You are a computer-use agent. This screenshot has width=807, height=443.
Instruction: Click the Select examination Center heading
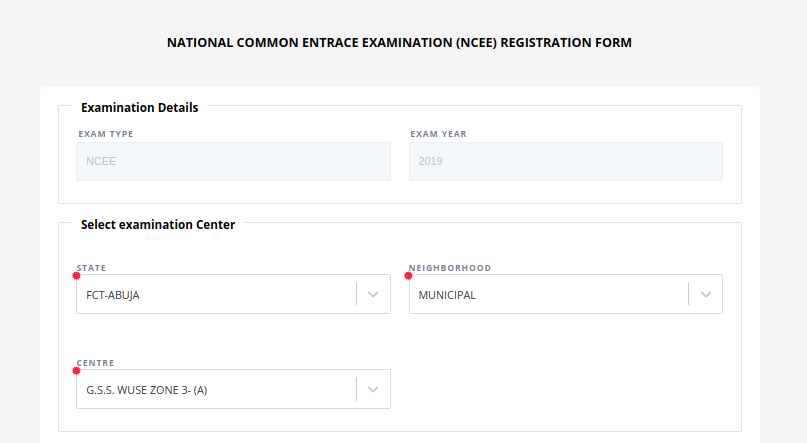[158, 225]
